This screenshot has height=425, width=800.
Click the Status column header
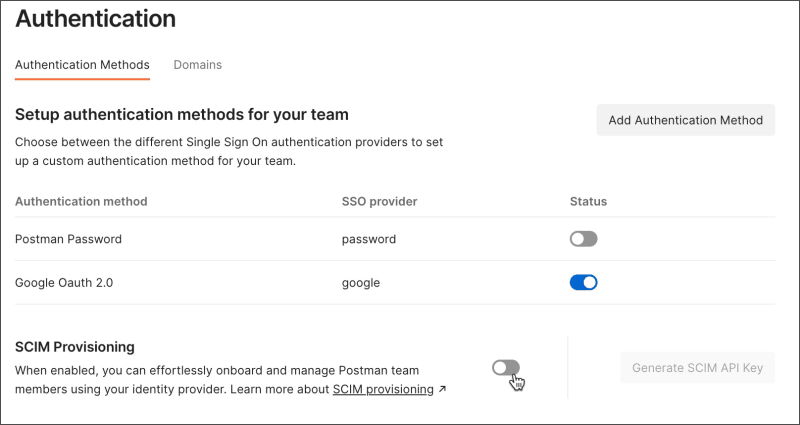pos(588,201)
